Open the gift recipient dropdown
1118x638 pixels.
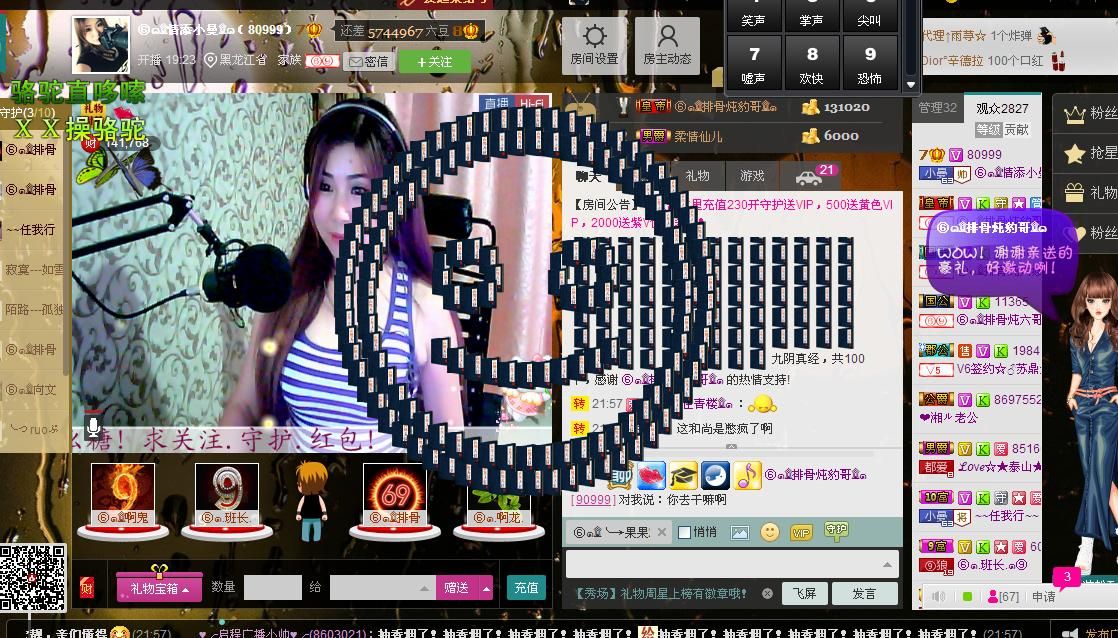pos(423,588)
